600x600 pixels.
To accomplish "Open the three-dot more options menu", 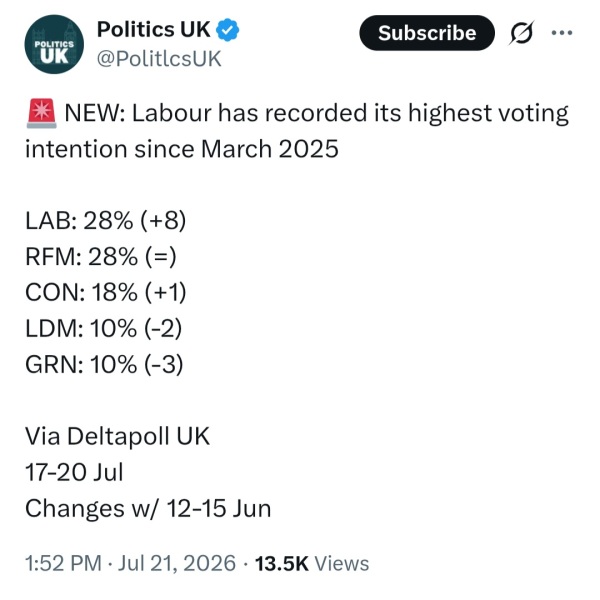I will pos(562,33).
